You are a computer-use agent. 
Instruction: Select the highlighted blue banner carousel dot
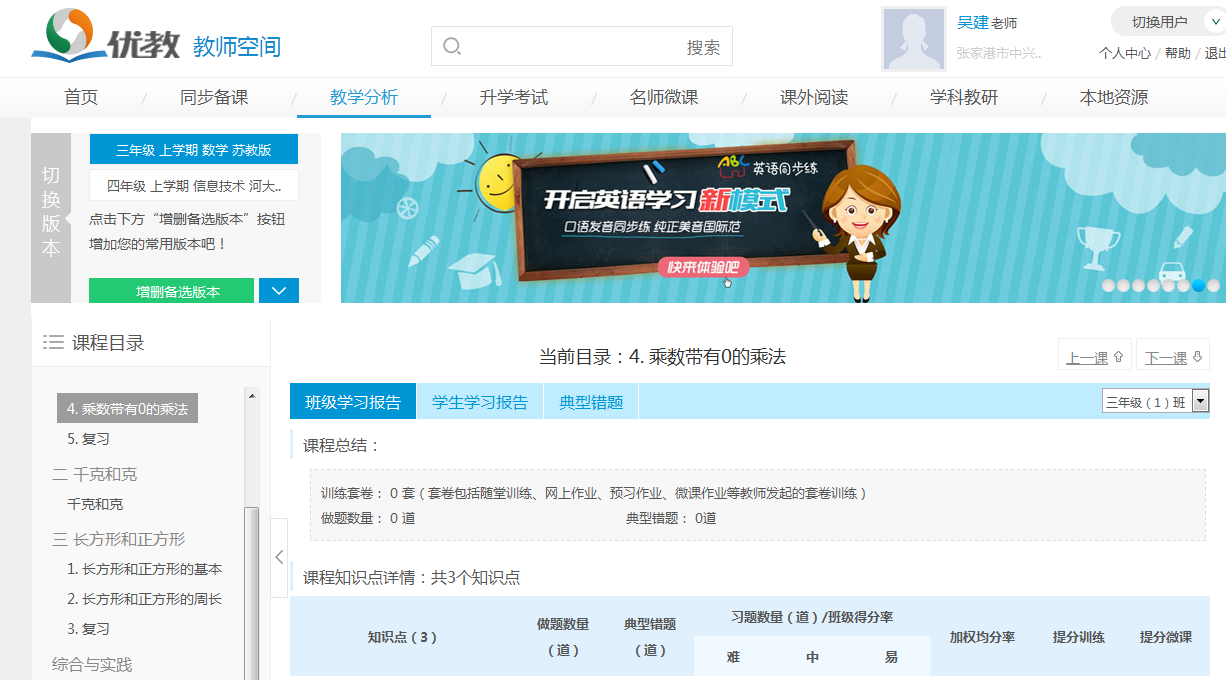coord(1198,285)
